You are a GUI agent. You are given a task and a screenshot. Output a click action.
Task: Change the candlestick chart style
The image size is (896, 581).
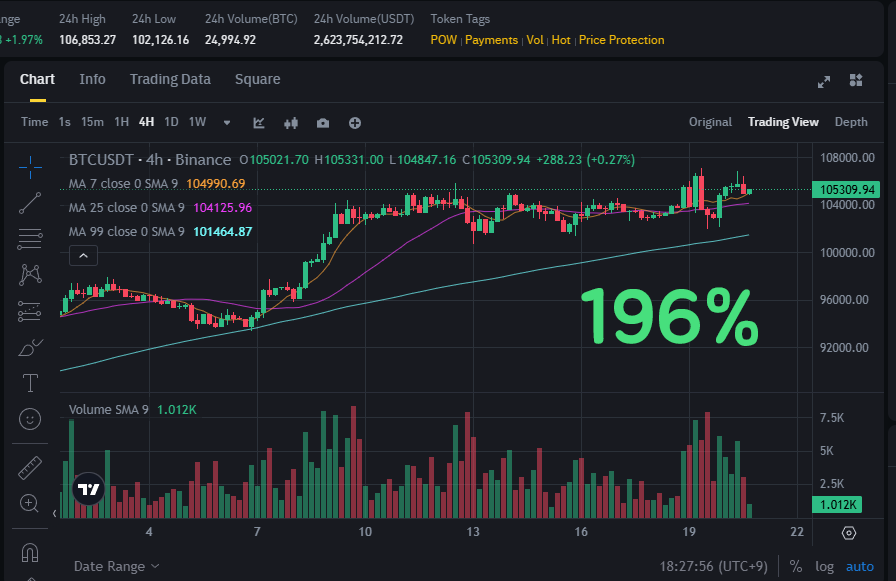[291, 123]
